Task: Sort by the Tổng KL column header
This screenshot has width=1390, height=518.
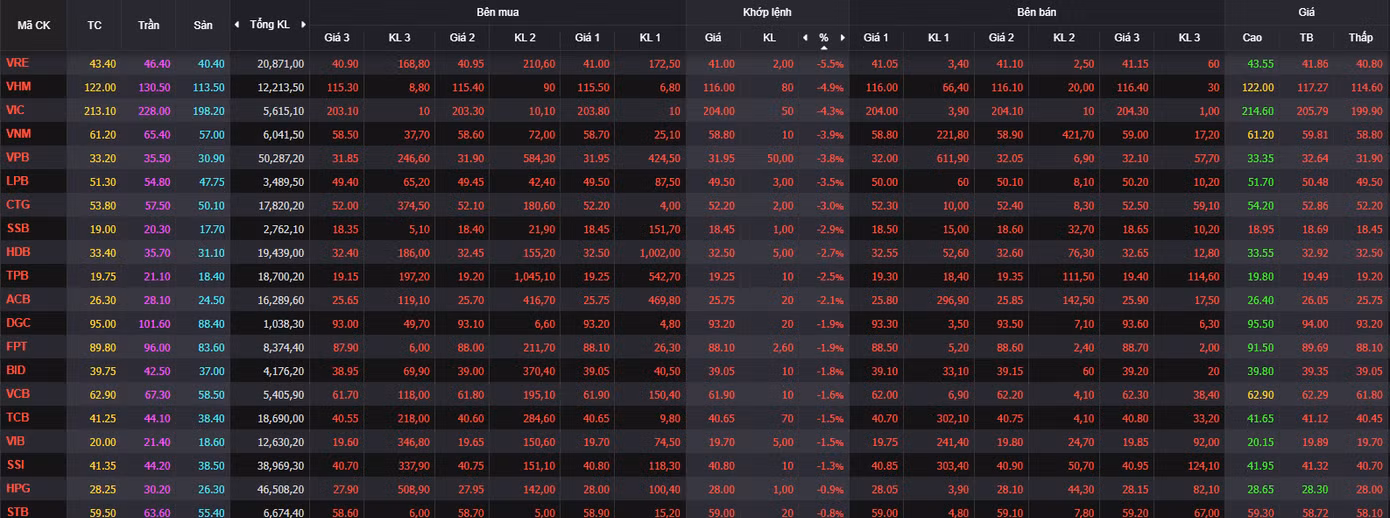Action: 270,24
